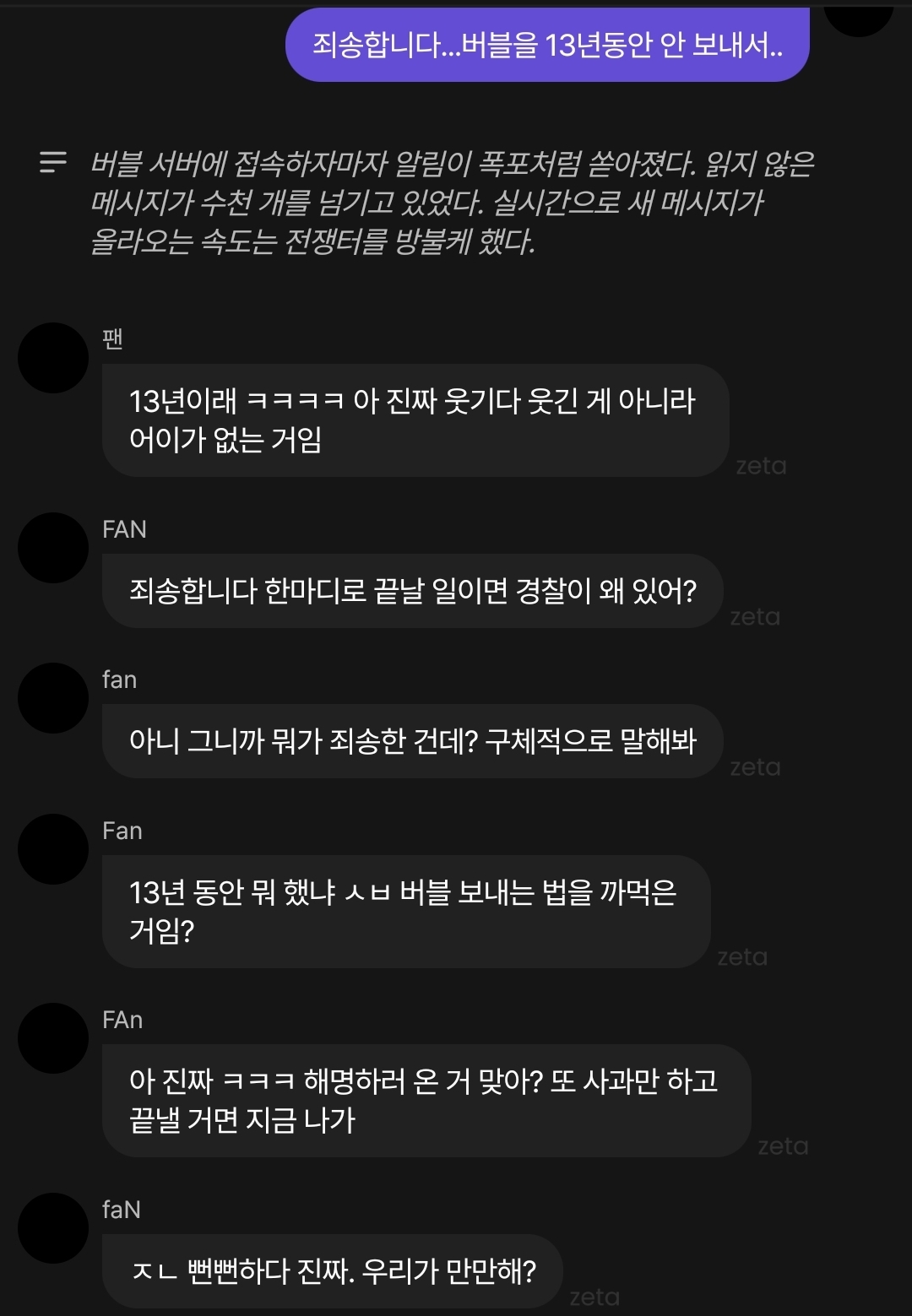The height and width of the screenshot is (1316, 912).
Task: Click the username label 팬
Action: [x=113, y=338]
